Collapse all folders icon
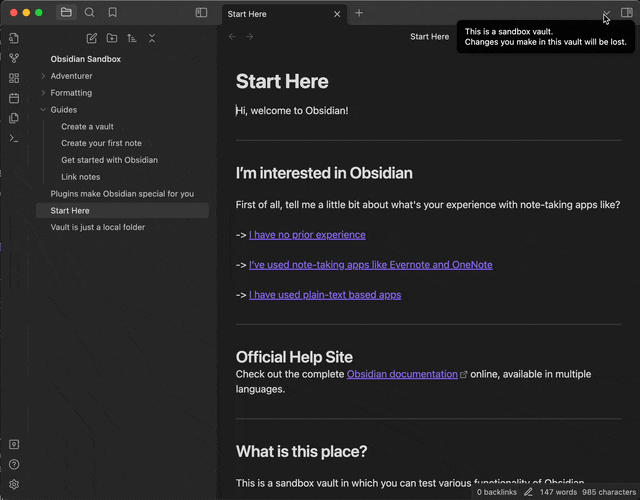Screen dimensions: 640x500 point(152,38)
